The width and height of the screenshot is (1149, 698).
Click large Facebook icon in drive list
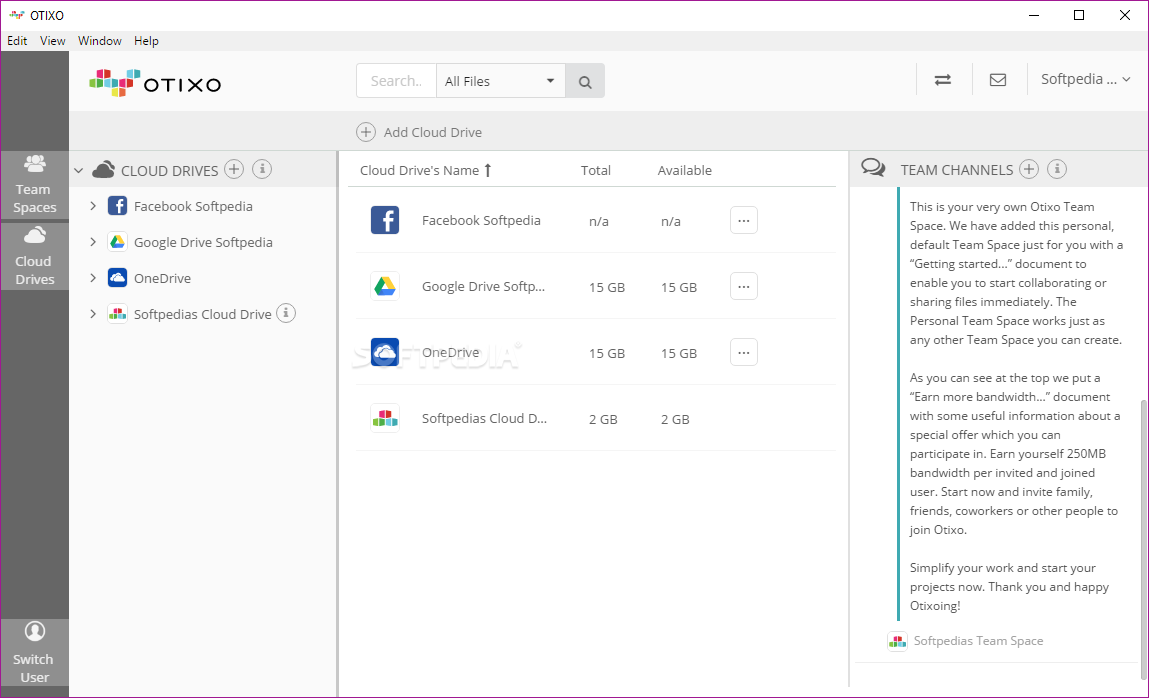385,220
